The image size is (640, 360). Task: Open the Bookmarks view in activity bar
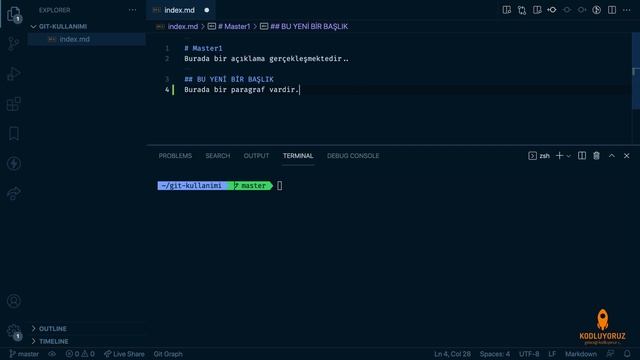point(14,133)
